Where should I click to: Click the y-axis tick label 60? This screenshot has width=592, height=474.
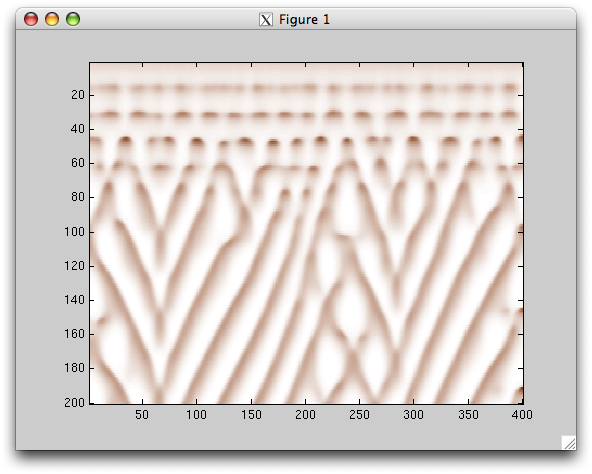(x=77, y=163)
